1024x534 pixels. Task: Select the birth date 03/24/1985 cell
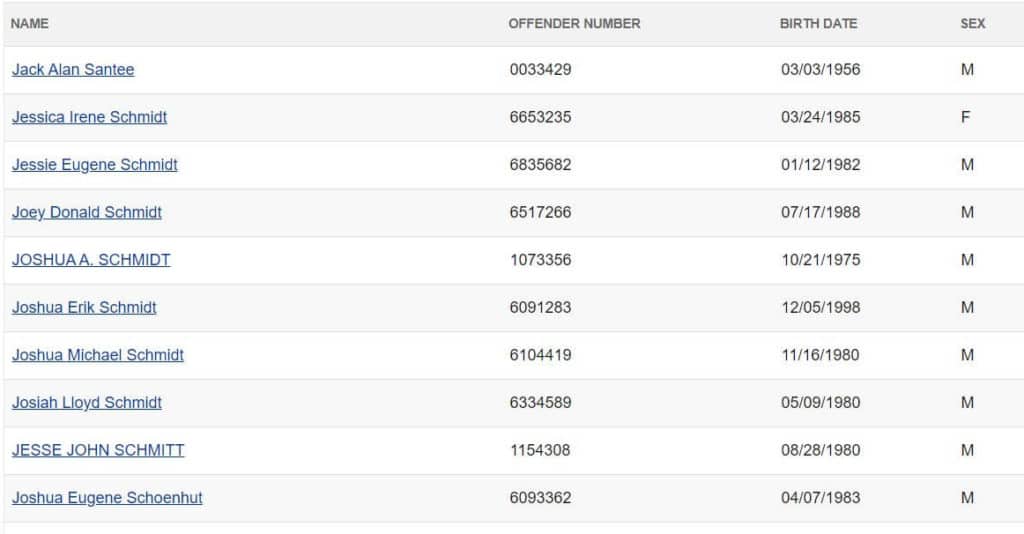(x=820, y=117)
